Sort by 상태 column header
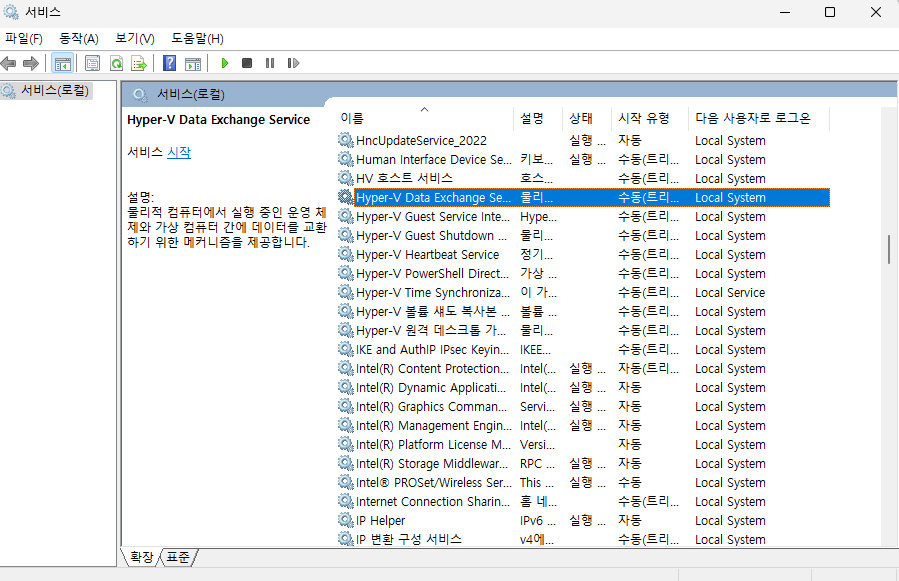This screenshot has width=899, height=581. 587,118
